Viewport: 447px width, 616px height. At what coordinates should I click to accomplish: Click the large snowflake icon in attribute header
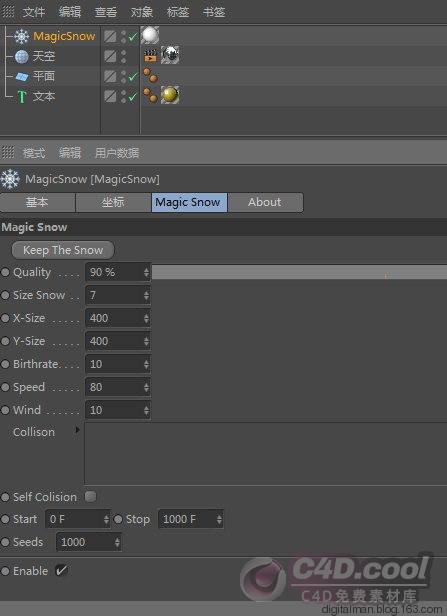point(10,179)
